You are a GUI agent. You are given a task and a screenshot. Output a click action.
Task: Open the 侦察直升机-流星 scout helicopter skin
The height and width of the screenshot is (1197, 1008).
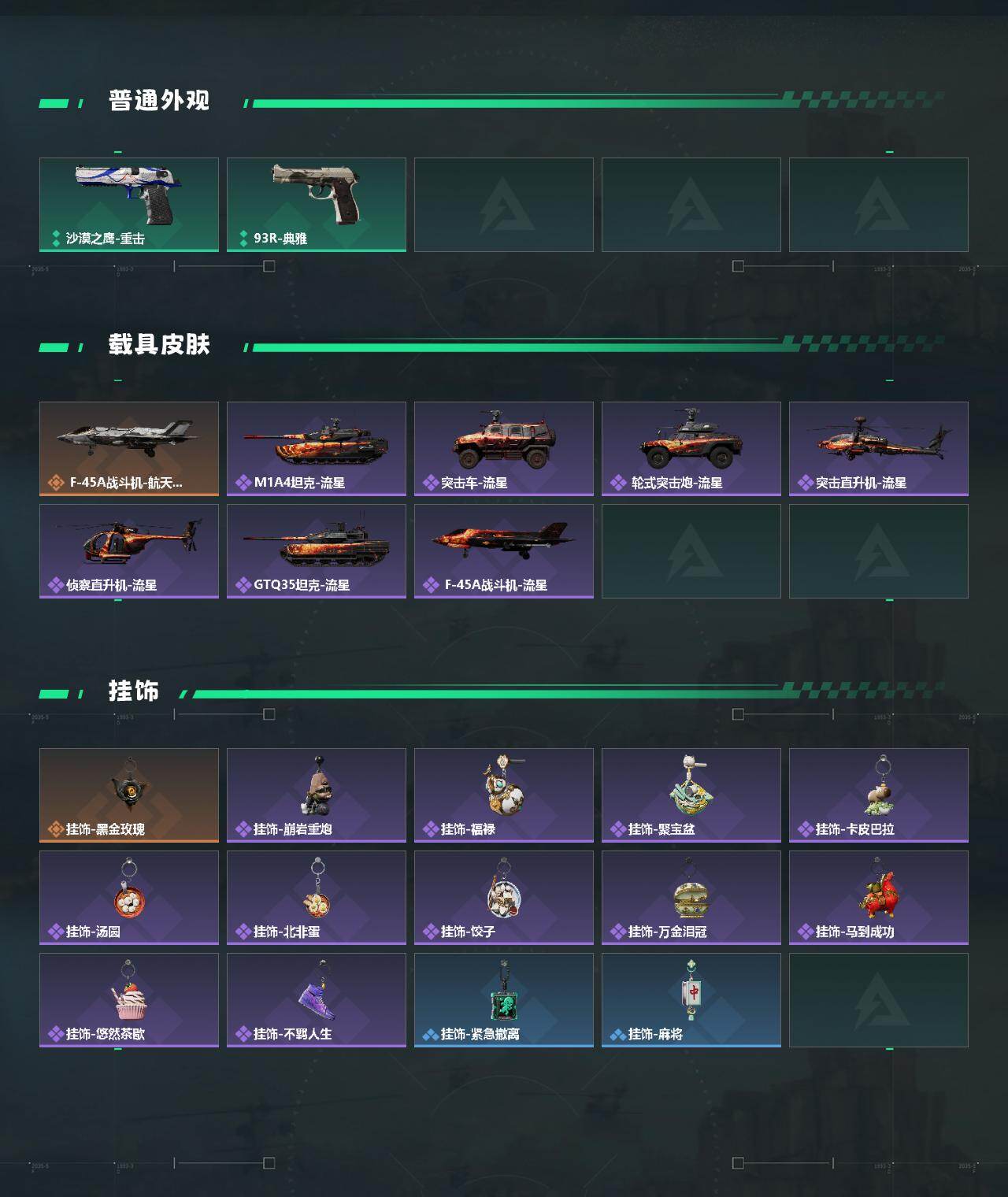(x=129, y=551)
